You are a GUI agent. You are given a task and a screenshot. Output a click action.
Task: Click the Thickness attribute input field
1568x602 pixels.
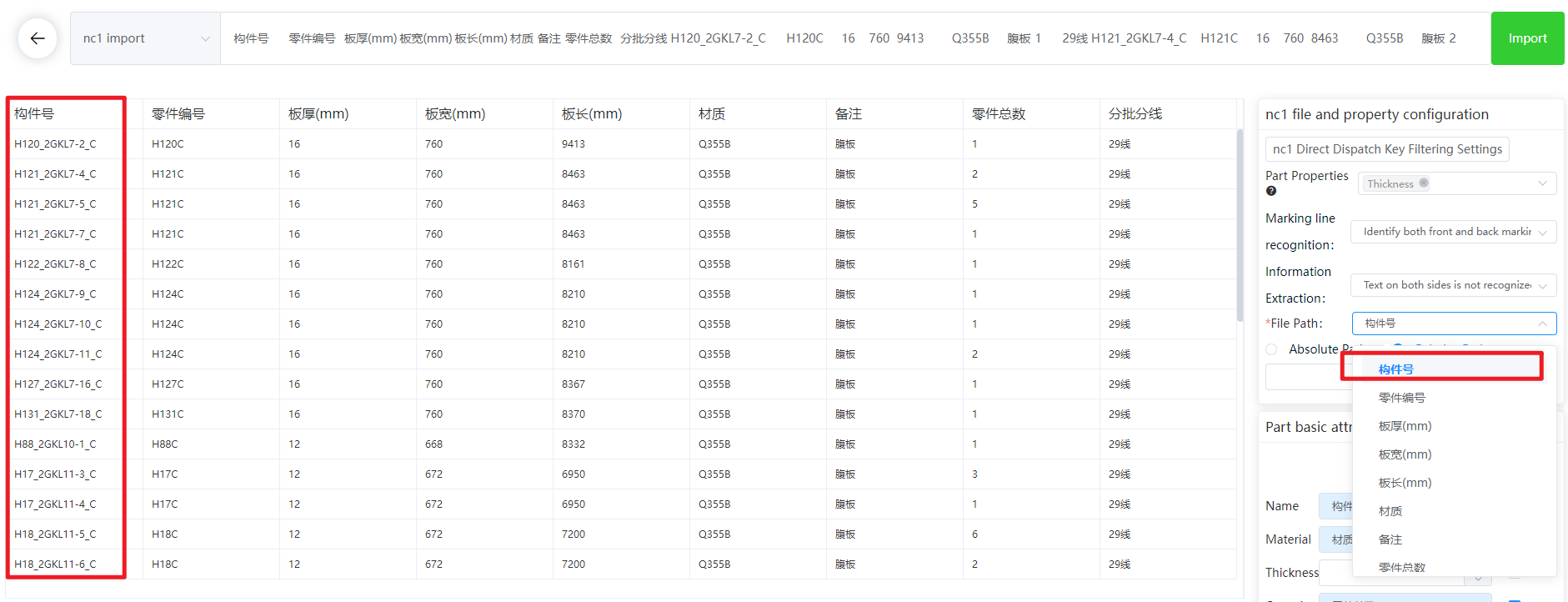1335,573
